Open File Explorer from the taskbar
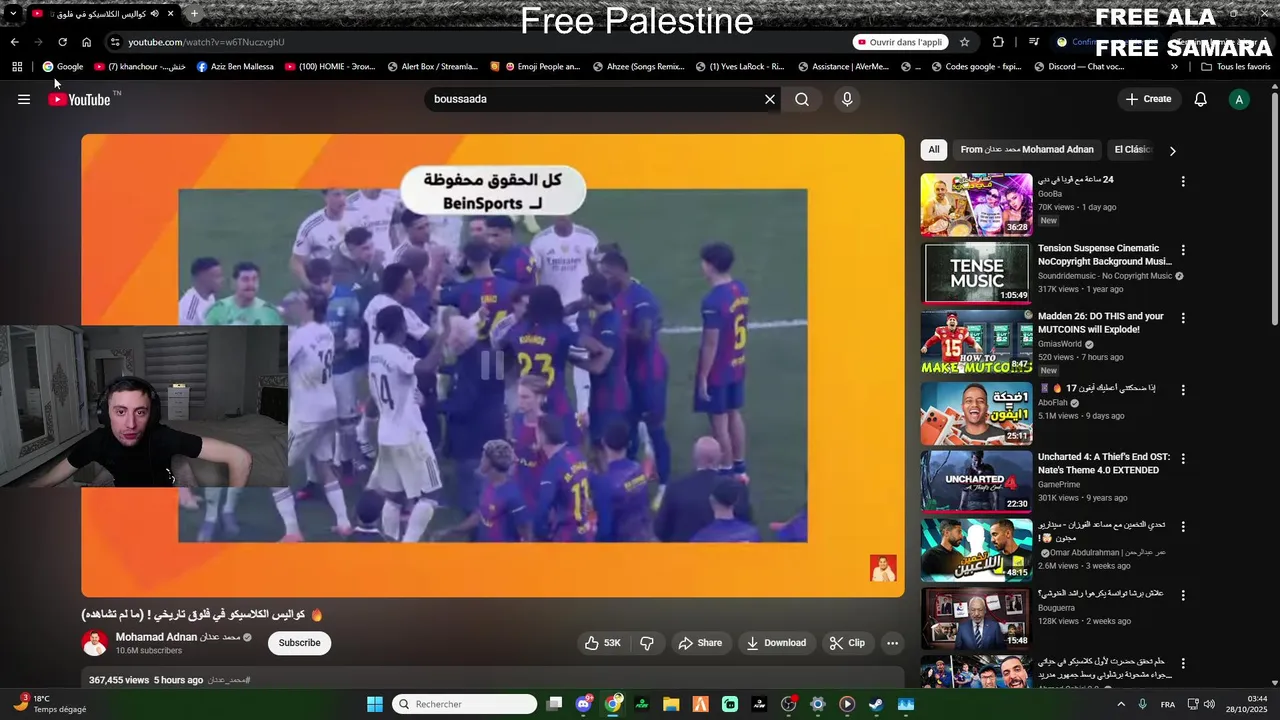Viewport: 1280px width, 720px height. [671, 704]
